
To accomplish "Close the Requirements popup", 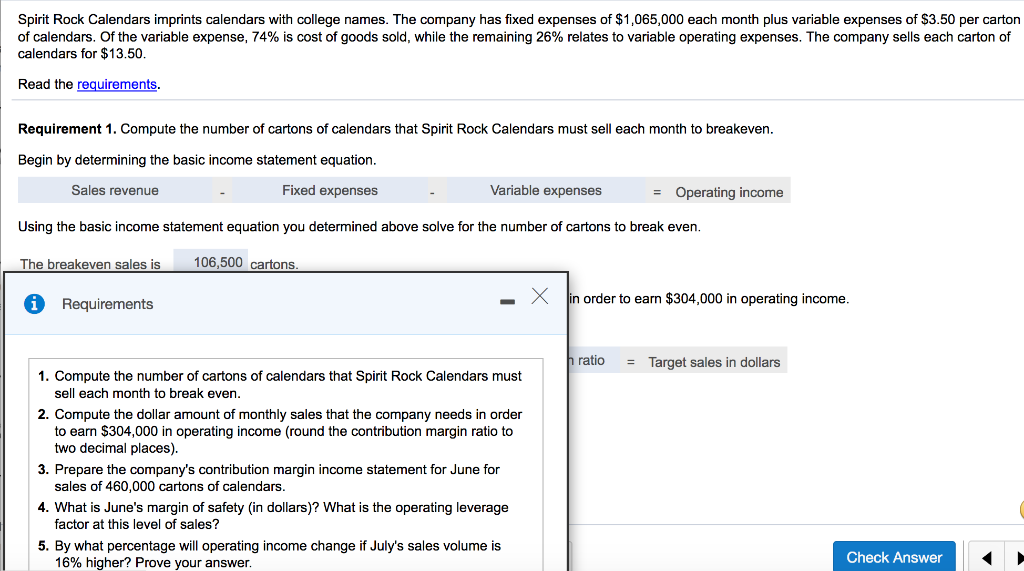I will click(539, 296).
